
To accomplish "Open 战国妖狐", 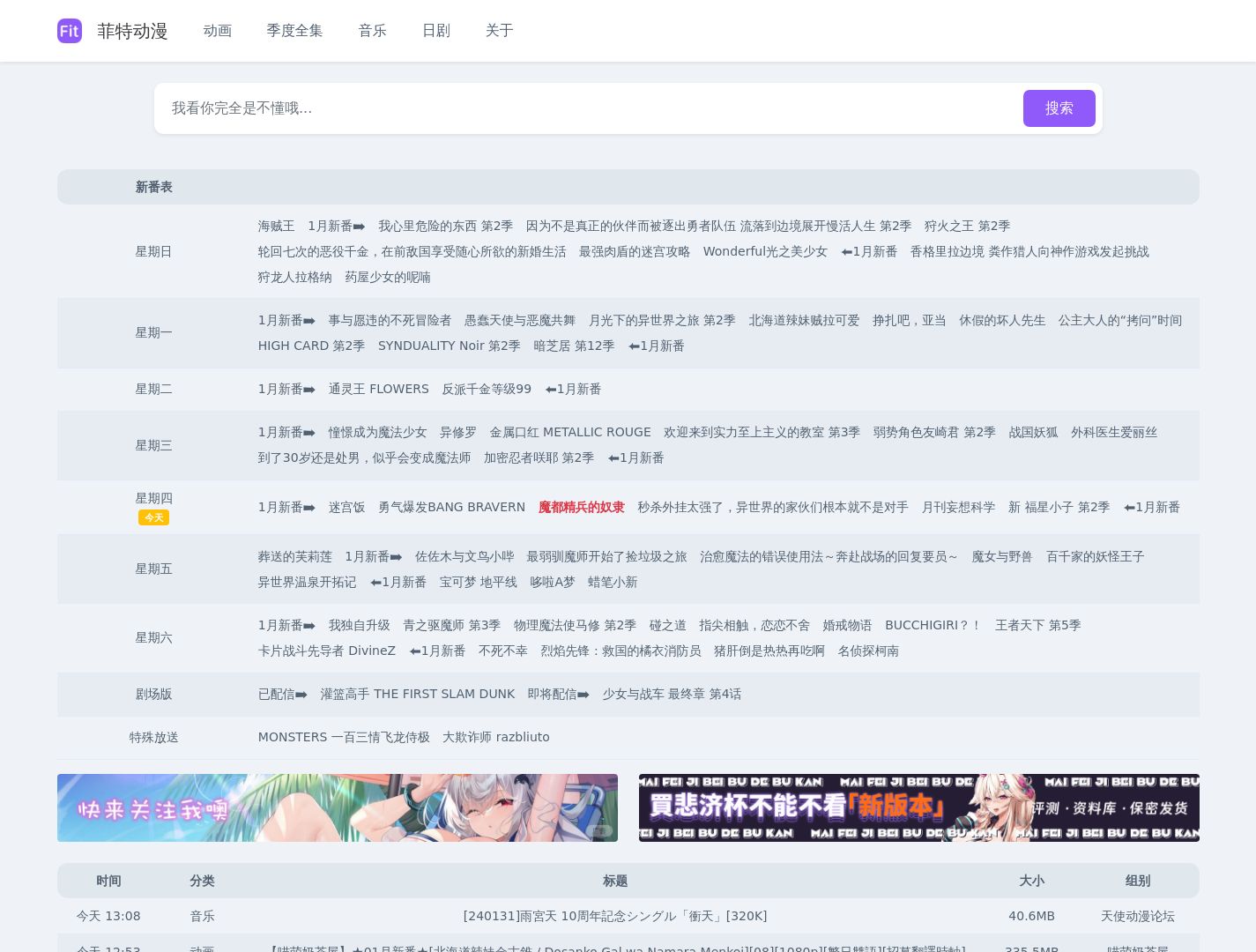I will pos(1033,433).
